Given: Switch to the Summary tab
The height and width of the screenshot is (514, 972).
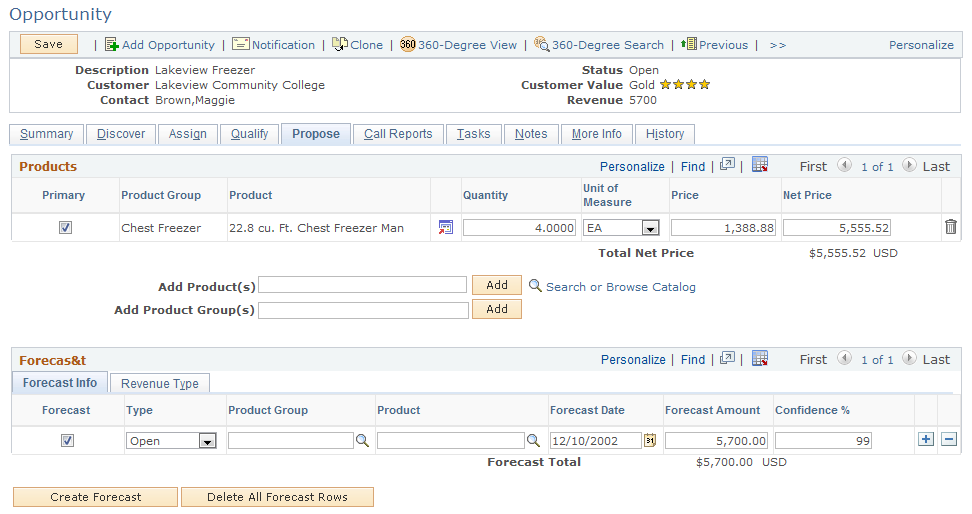Looking at the screenshot, I should (x=46, y=134).
